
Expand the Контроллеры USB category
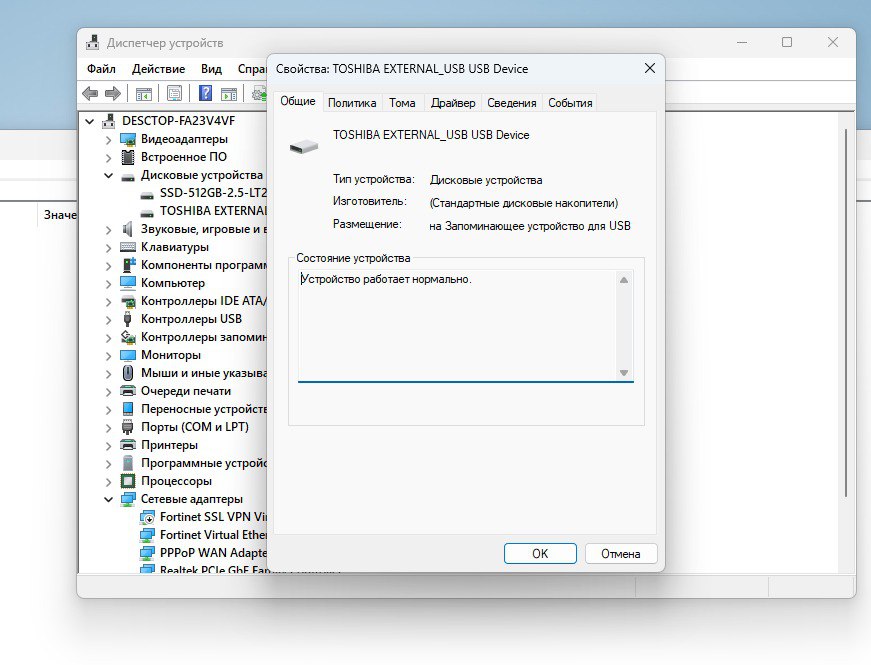(109, 319)
